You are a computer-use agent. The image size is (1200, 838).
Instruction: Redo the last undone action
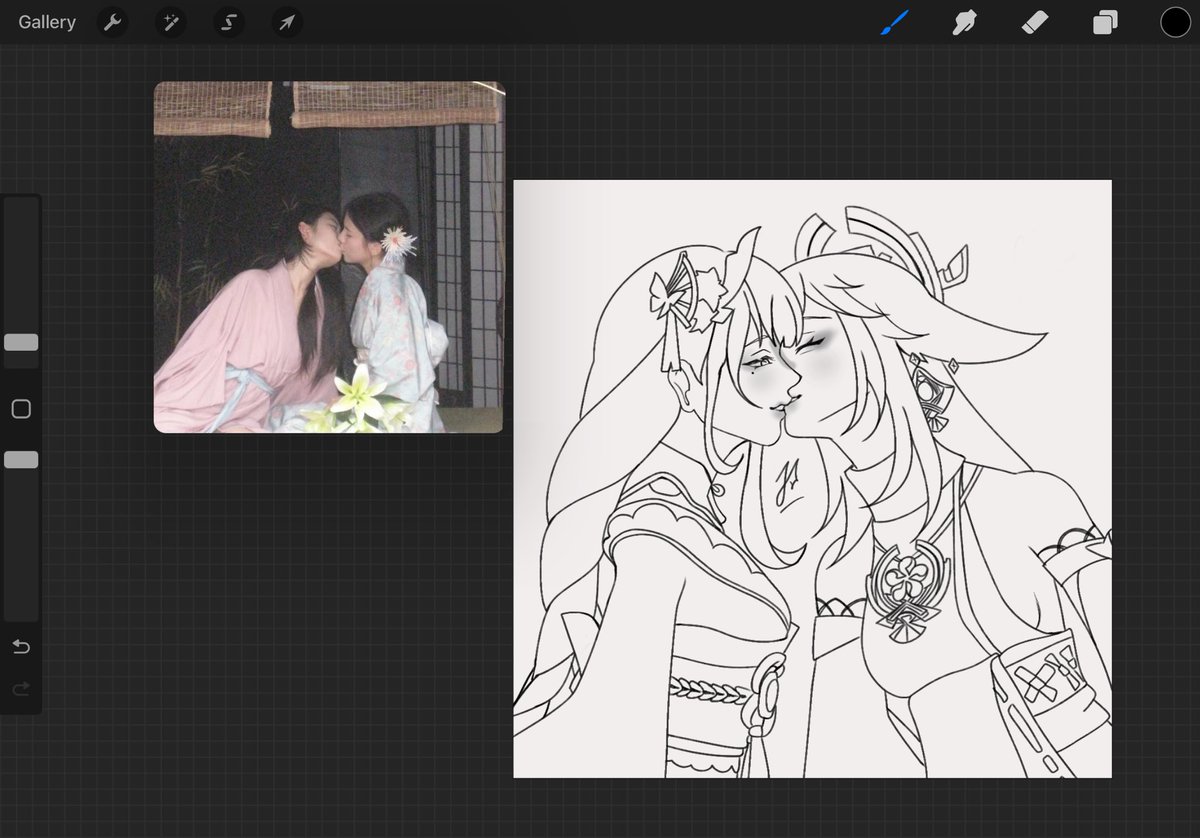coord(21,689)
